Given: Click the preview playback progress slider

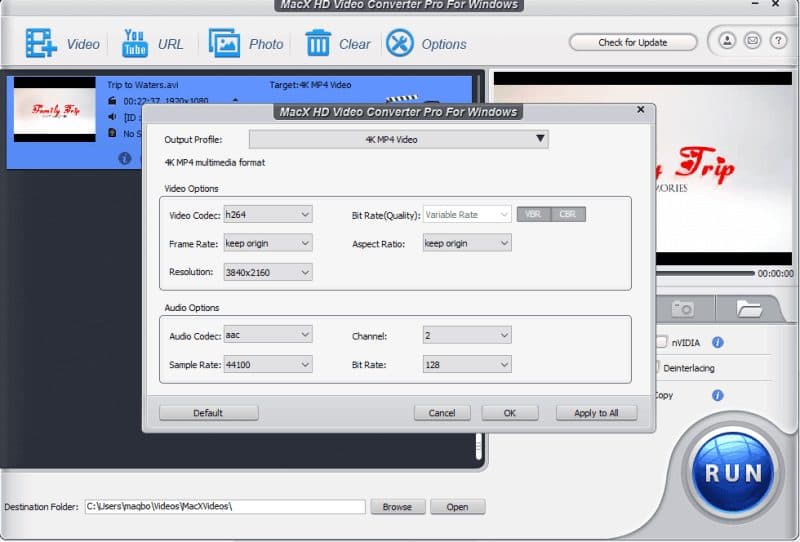Looking at the screenshot, I should click(x=705, y=274).
